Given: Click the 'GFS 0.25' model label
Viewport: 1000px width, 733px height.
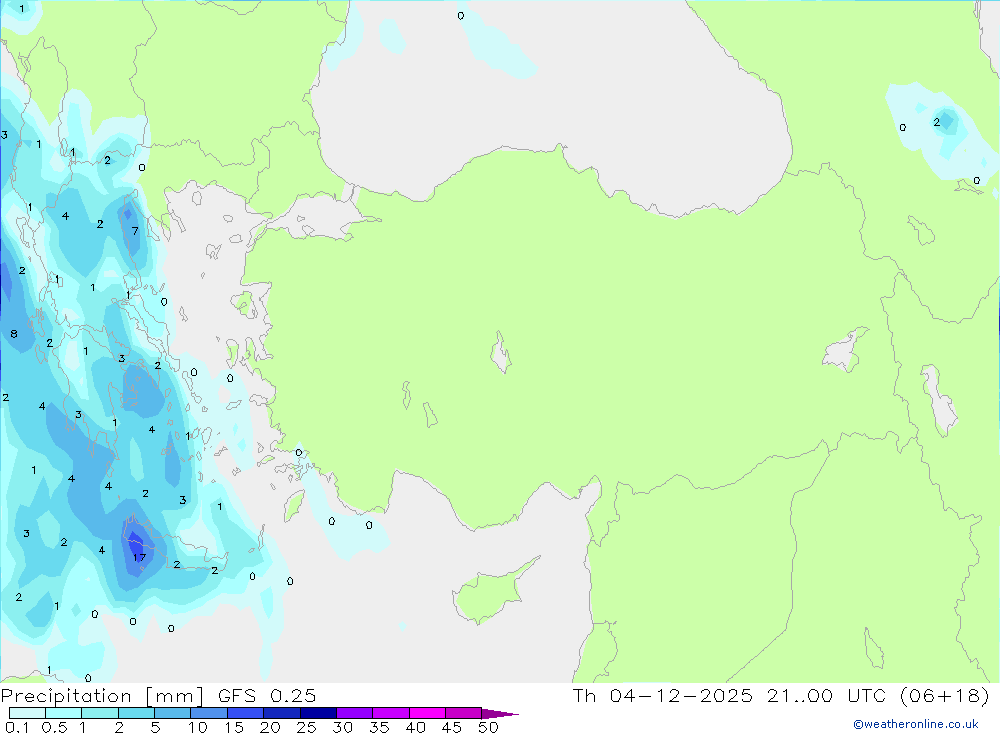Looking at the screenshot, I should pyautogui.click(x=267, y=695).
